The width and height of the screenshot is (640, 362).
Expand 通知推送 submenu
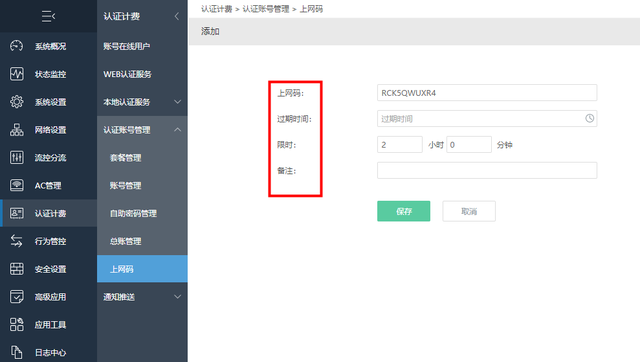click(178, 297)
